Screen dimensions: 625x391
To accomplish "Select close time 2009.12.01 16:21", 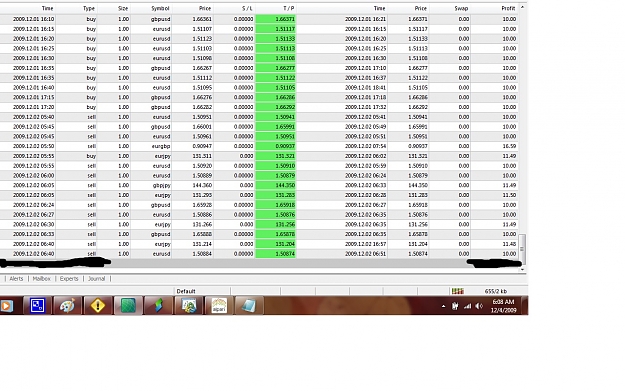I will (x=365, y=19).
